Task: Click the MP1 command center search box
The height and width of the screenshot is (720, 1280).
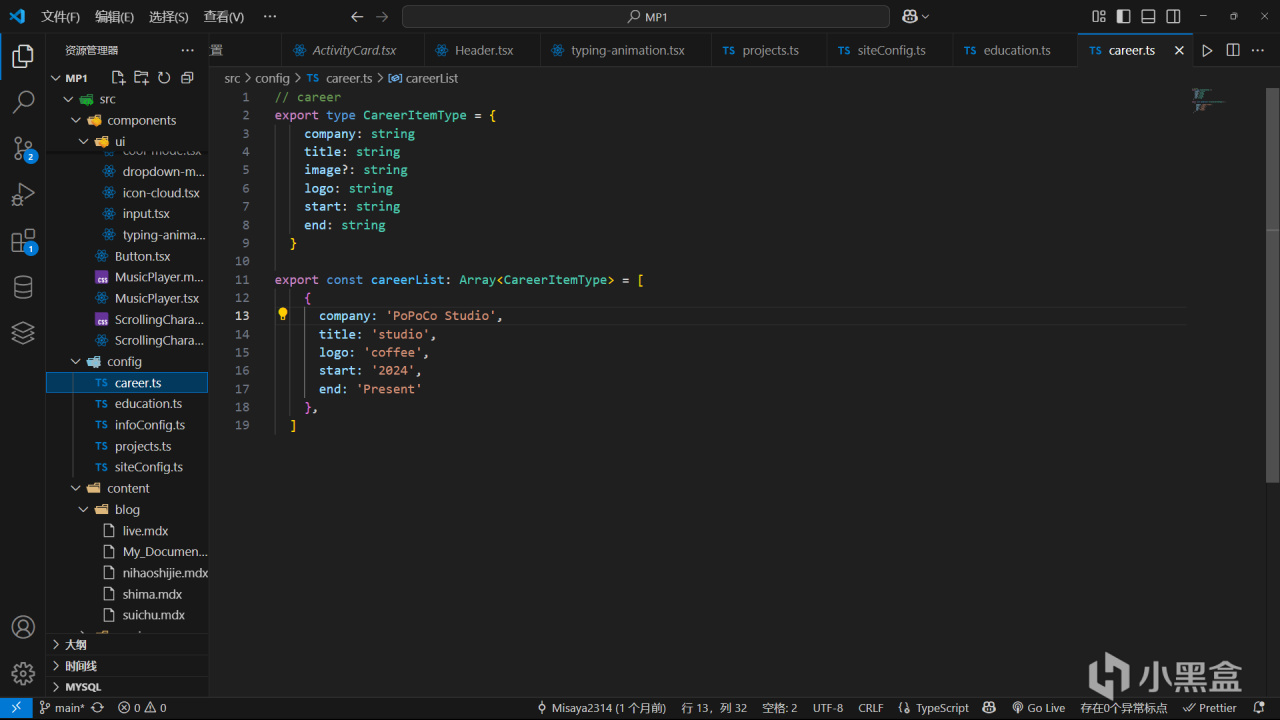Action: (x=645, y=16)
